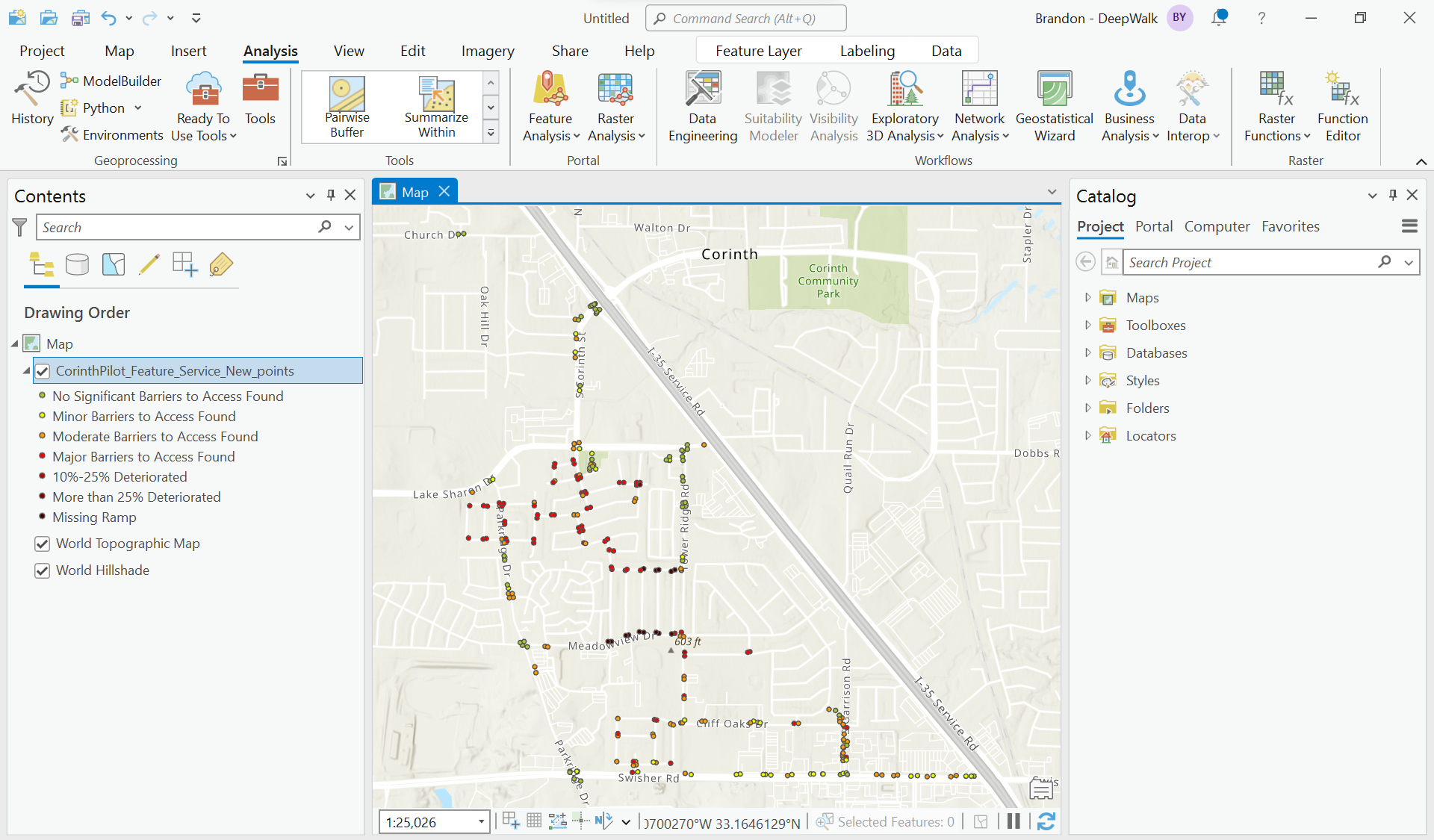1434x840 pixels.
Task: Open the map scale dropdown
Action: (x=482, y=821)
